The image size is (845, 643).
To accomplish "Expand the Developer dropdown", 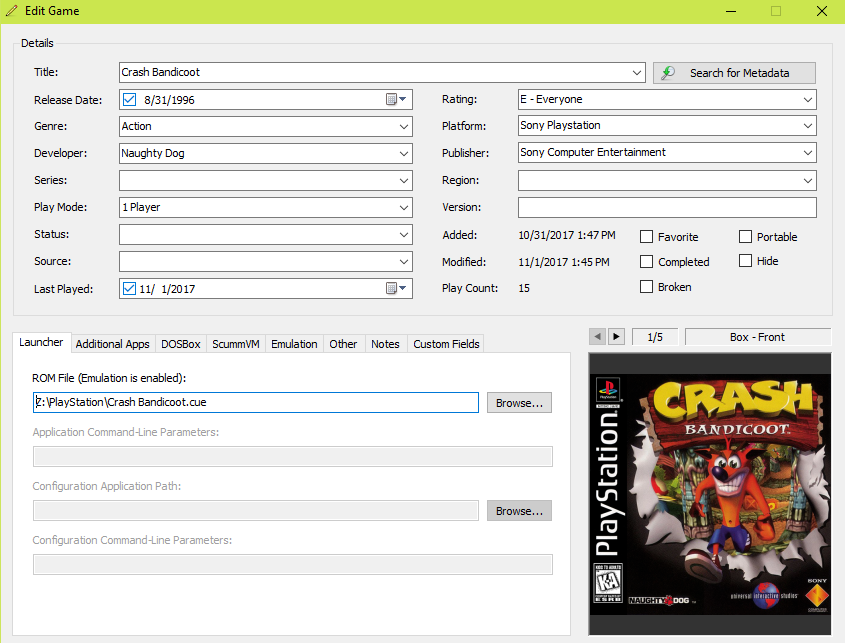I will (x=404, y=154).
